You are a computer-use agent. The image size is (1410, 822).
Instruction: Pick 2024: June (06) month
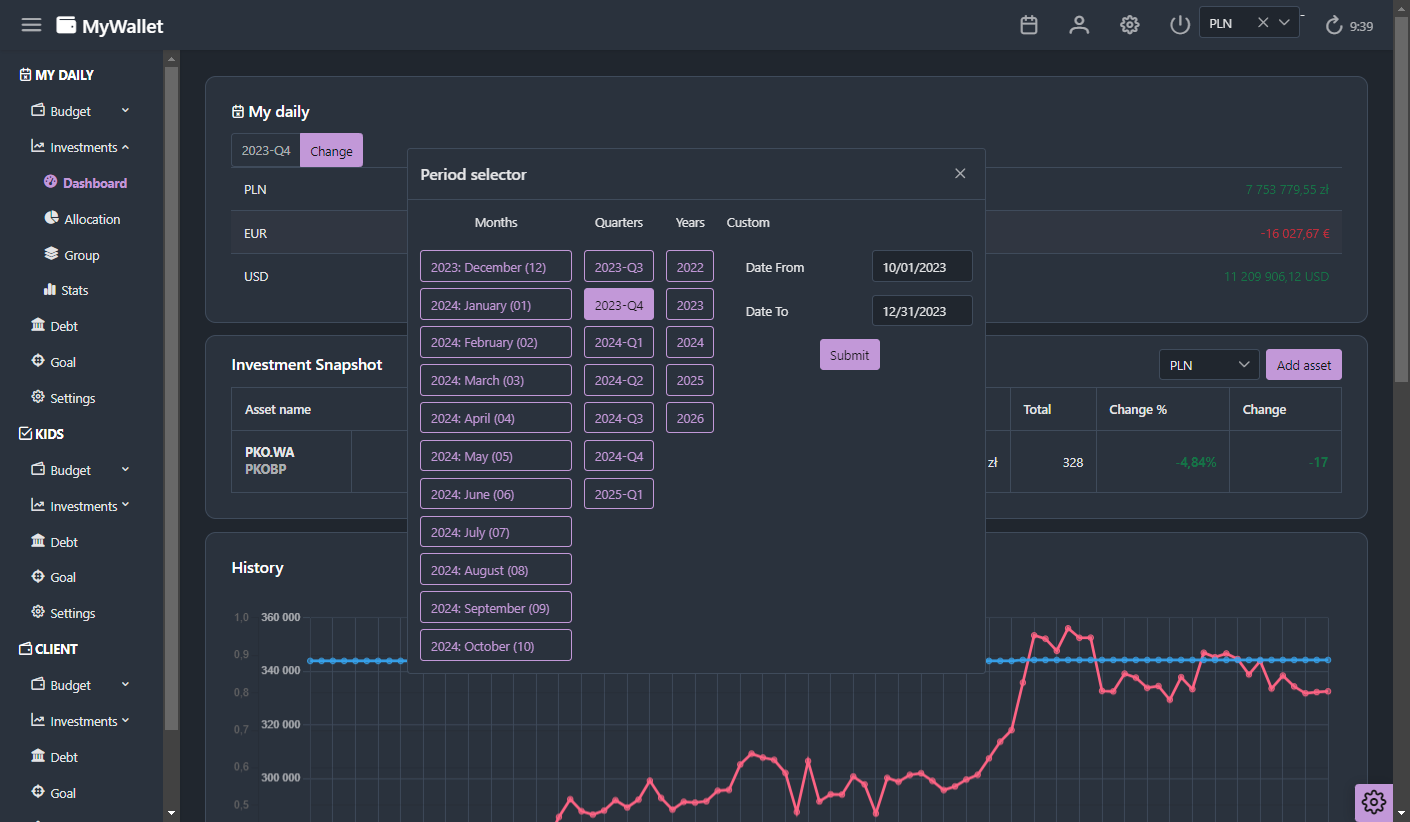point(496,494)
